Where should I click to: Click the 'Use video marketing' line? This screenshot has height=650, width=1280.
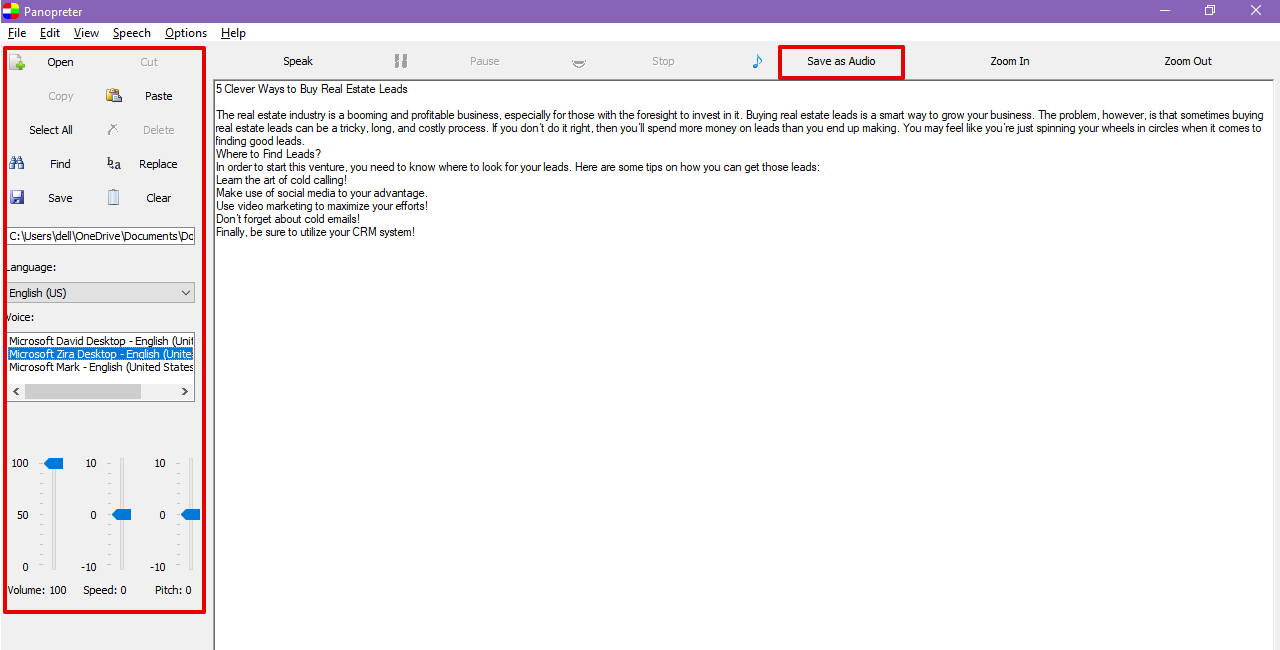click(322, 206)
